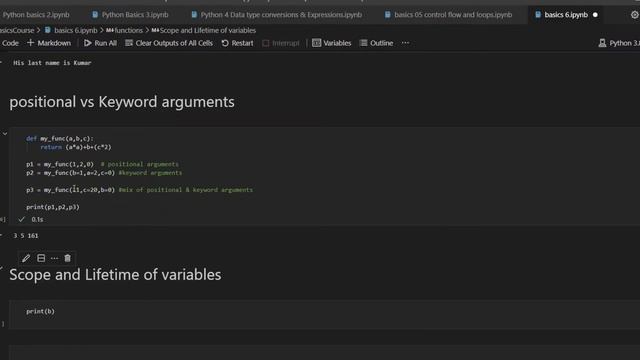Click the empty cell below print(b)
The width and height of the screenshot is (640, 360).
[x=324, y=352]
